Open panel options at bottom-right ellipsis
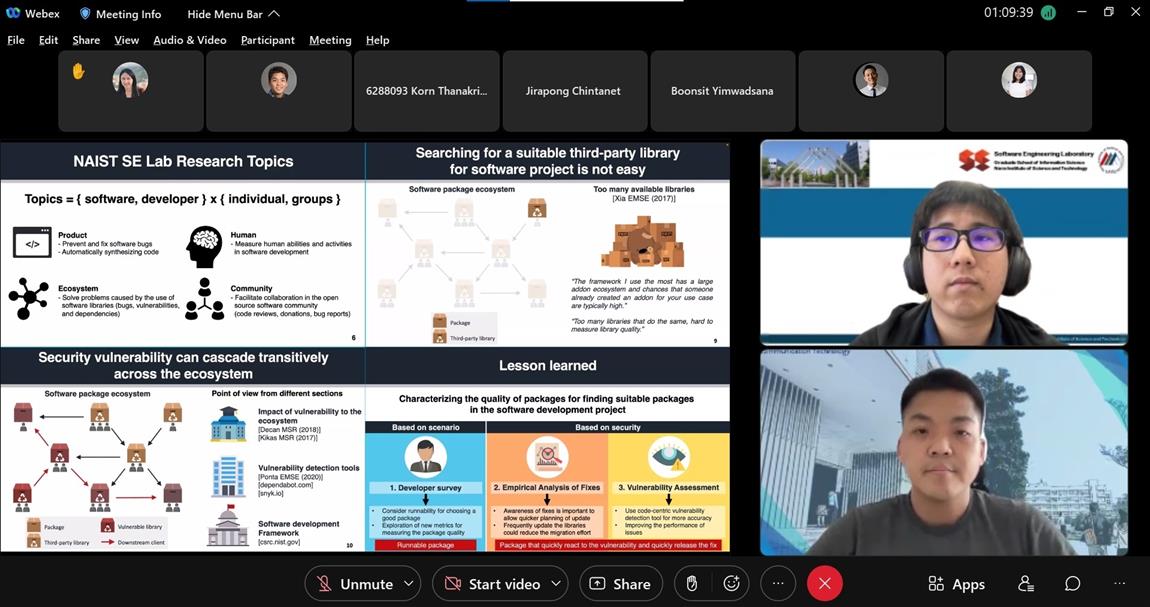Screen dimensions: 1150x607 [1119, 584]
